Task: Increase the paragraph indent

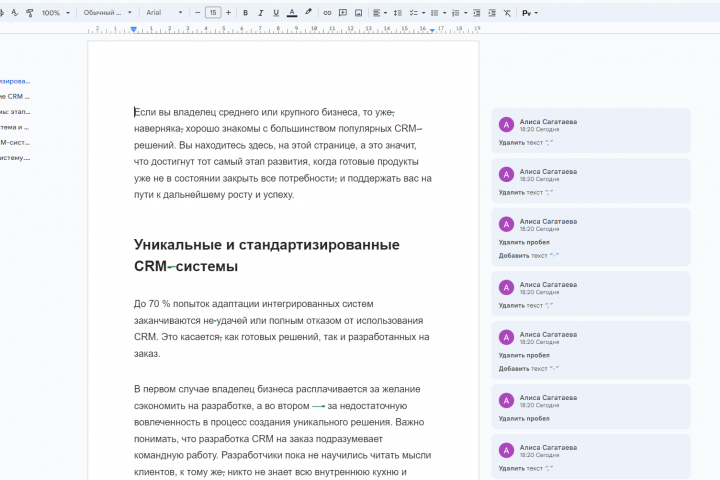Action: (492, 13)
